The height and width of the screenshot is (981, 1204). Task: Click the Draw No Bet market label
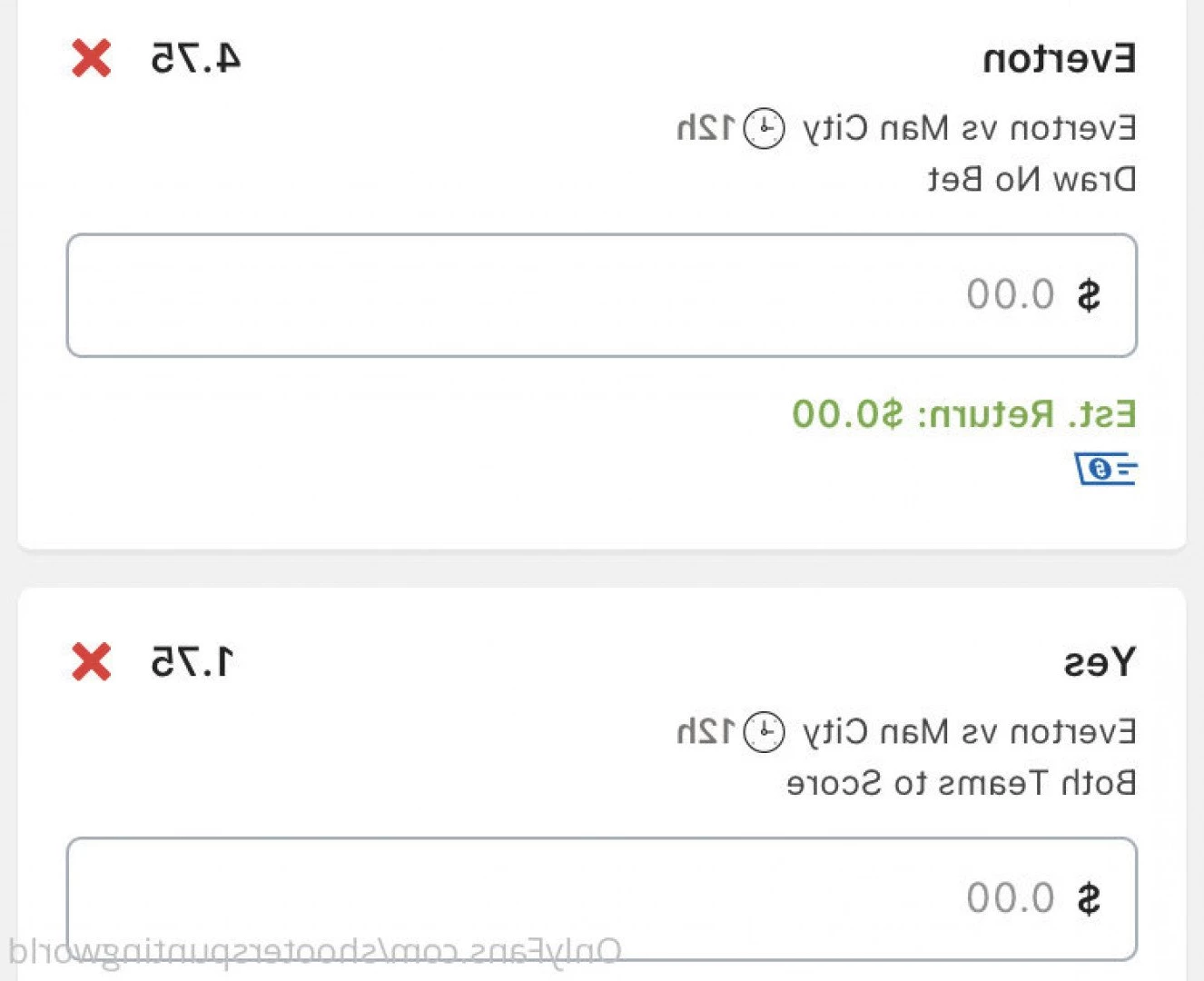click(1031, 179)
